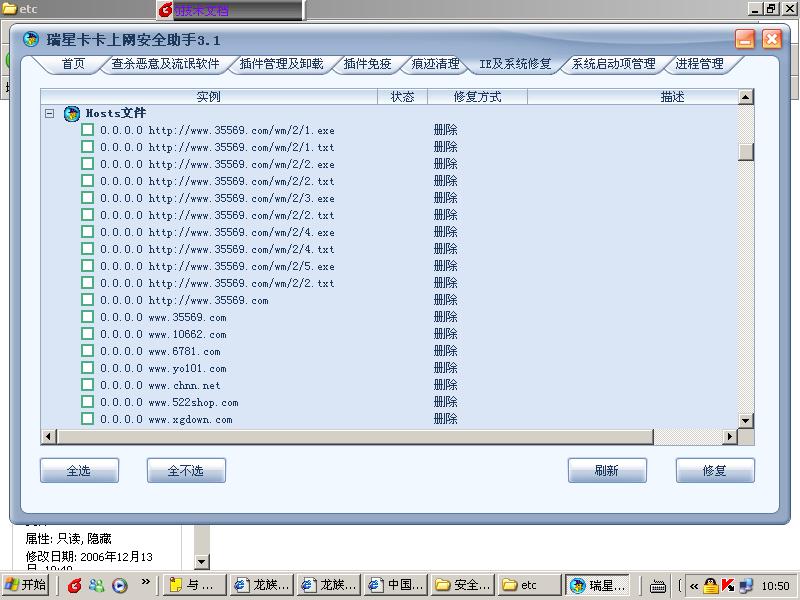The image size is (800, 600).
Task: Go to the 痕迹清理 tab
Action: click(435, 64)
